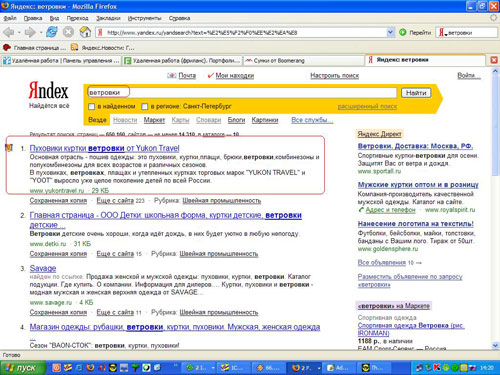The image size is (500, 375).
Task: Click the Forward arrow navigation button
Action: [x=30, y=32]
